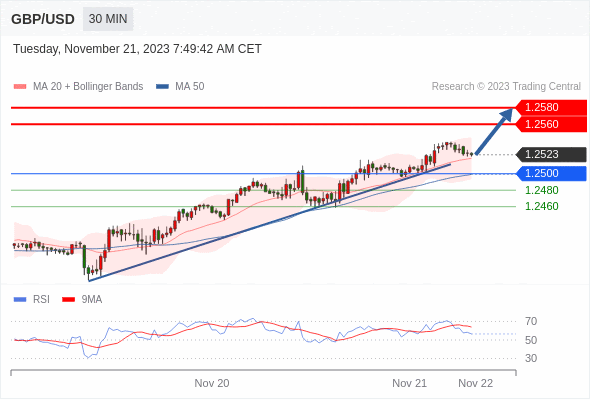Click the GBP/USD pair title
The height and width of the screenshot is (400, 590).
(43, 19)
